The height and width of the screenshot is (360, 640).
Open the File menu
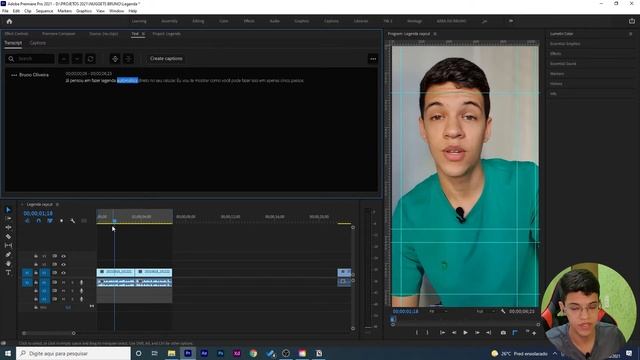(5, 11)
